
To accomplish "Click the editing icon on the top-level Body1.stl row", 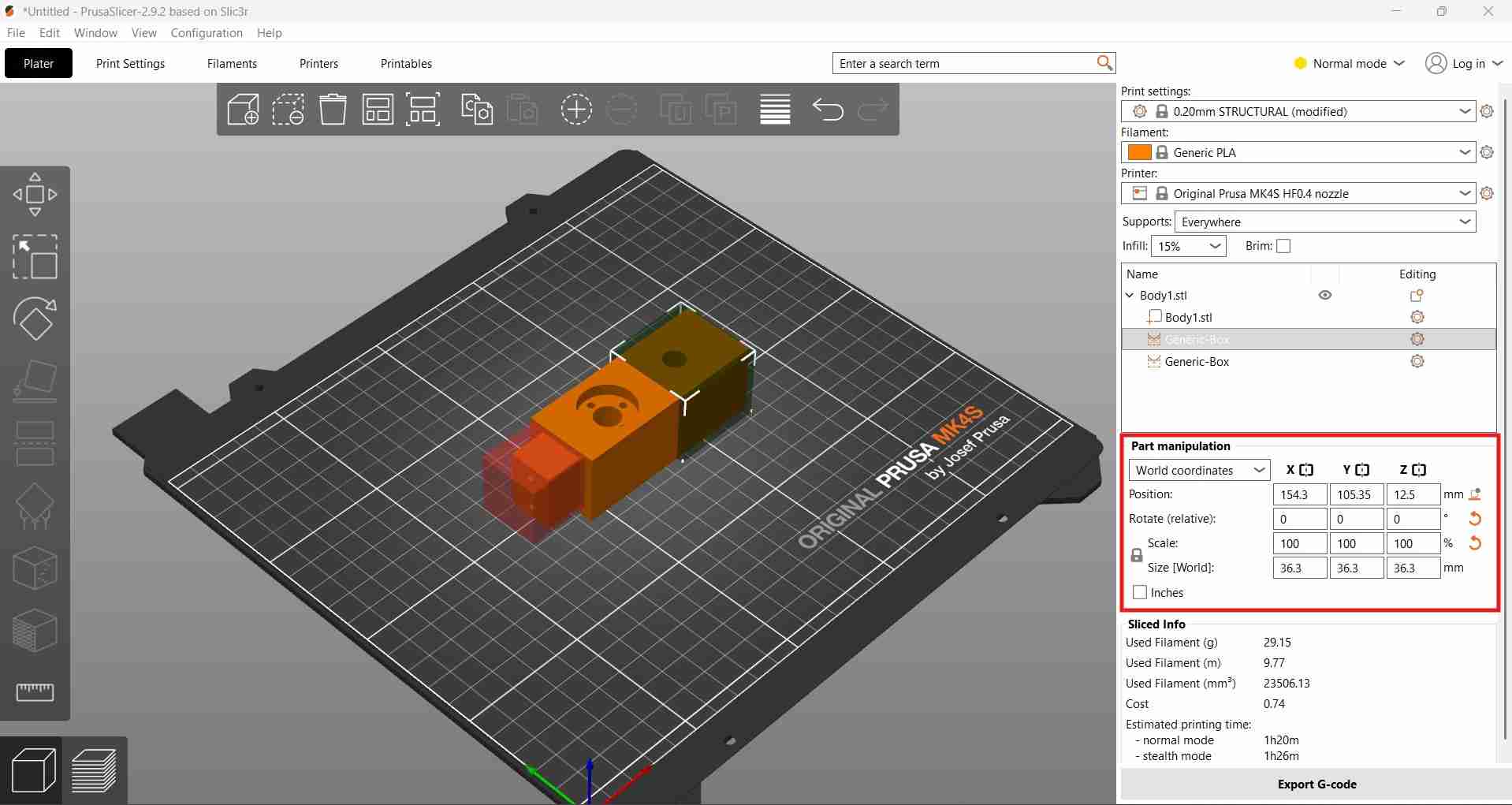I will coord(1417,296).
